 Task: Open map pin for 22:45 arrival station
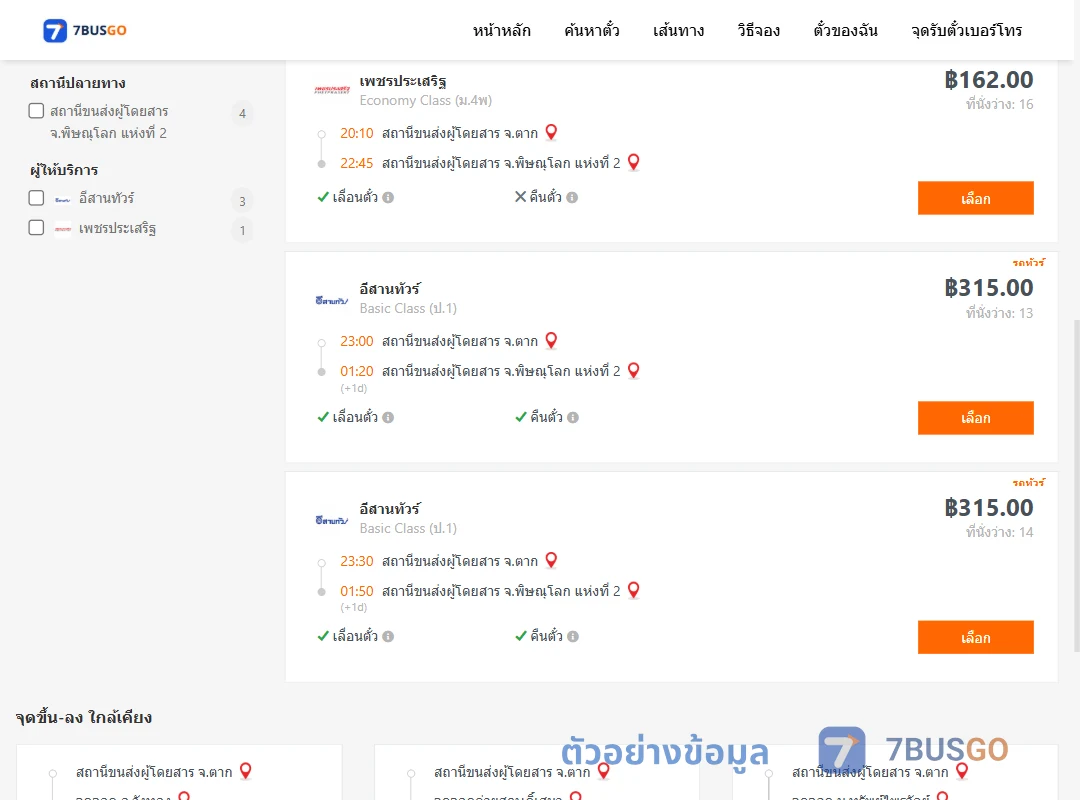(634, 162)
